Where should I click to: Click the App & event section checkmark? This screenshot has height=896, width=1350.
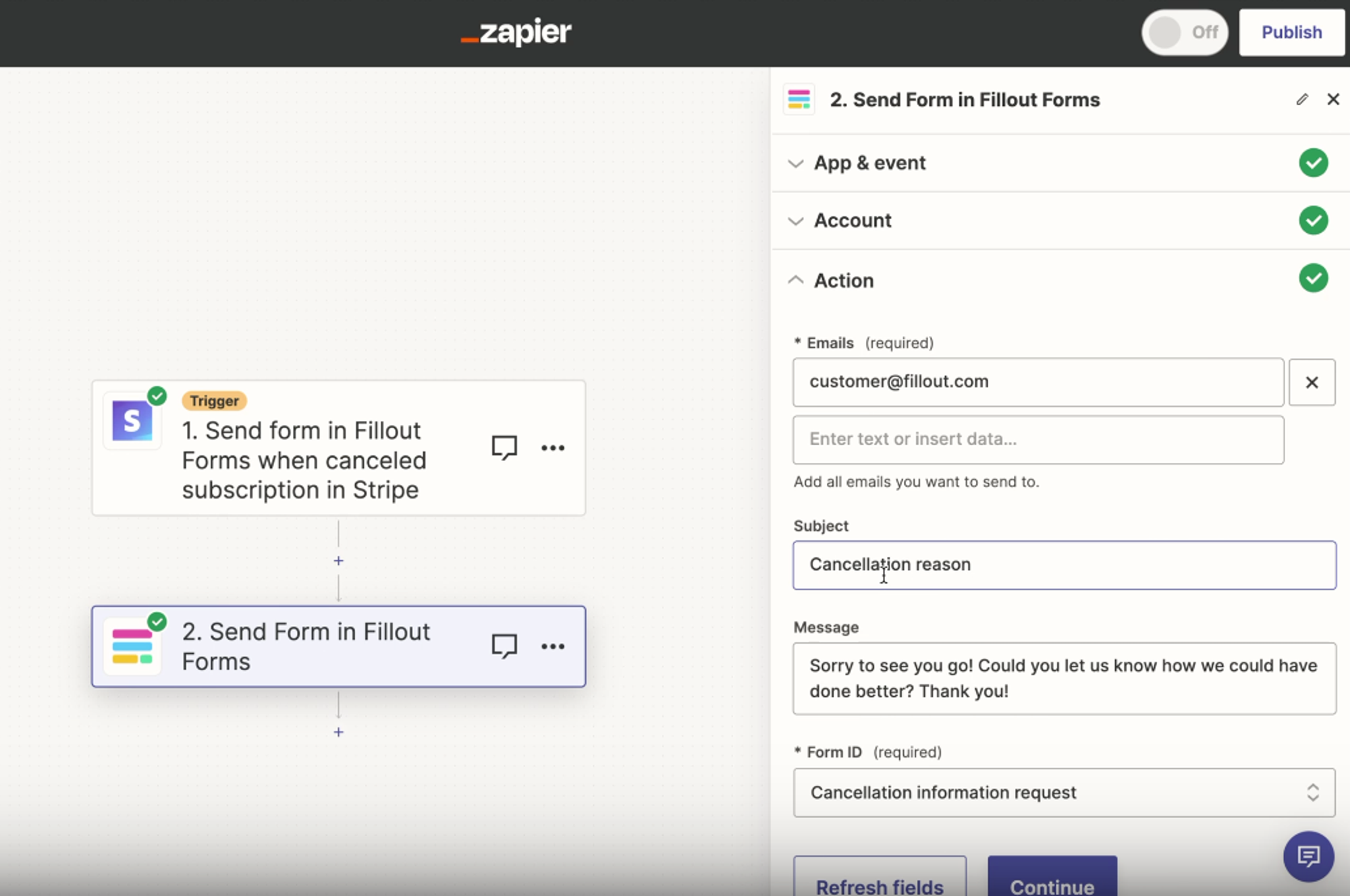click(x=1313, y=163)
